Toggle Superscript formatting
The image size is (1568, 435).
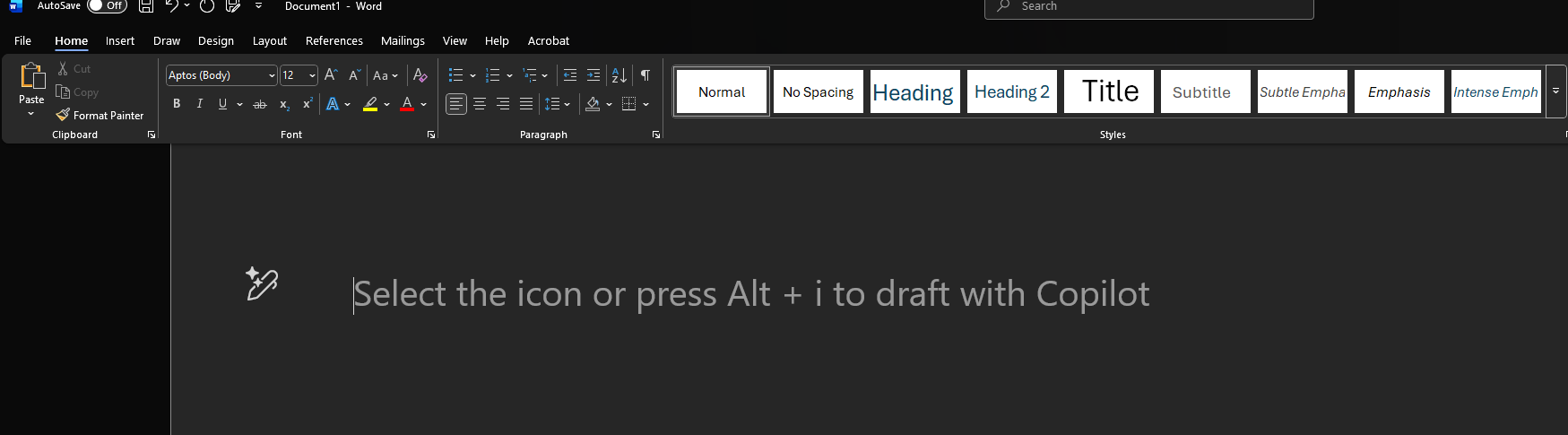pyautogui.click(x=307, y=104)
